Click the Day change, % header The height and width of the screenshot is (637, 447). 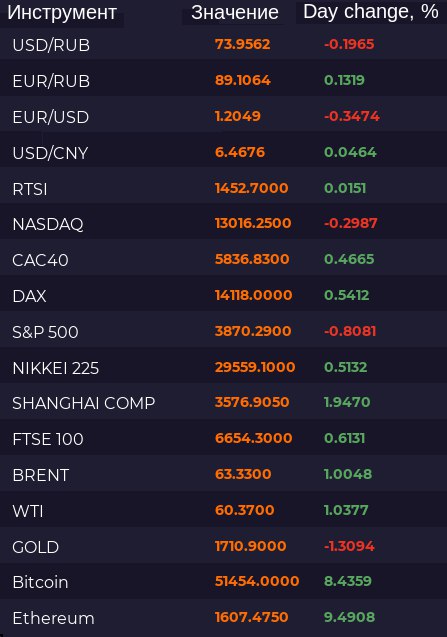(x=371, y=12)
